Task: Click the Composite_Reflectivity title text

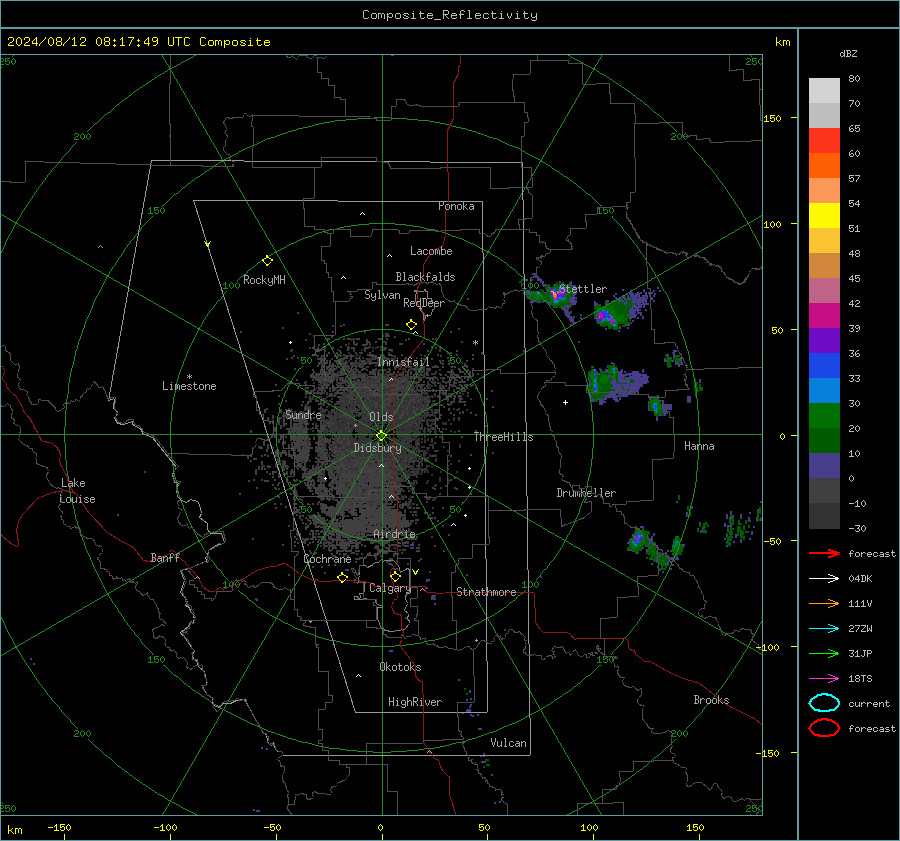Action: pos(450,15)
